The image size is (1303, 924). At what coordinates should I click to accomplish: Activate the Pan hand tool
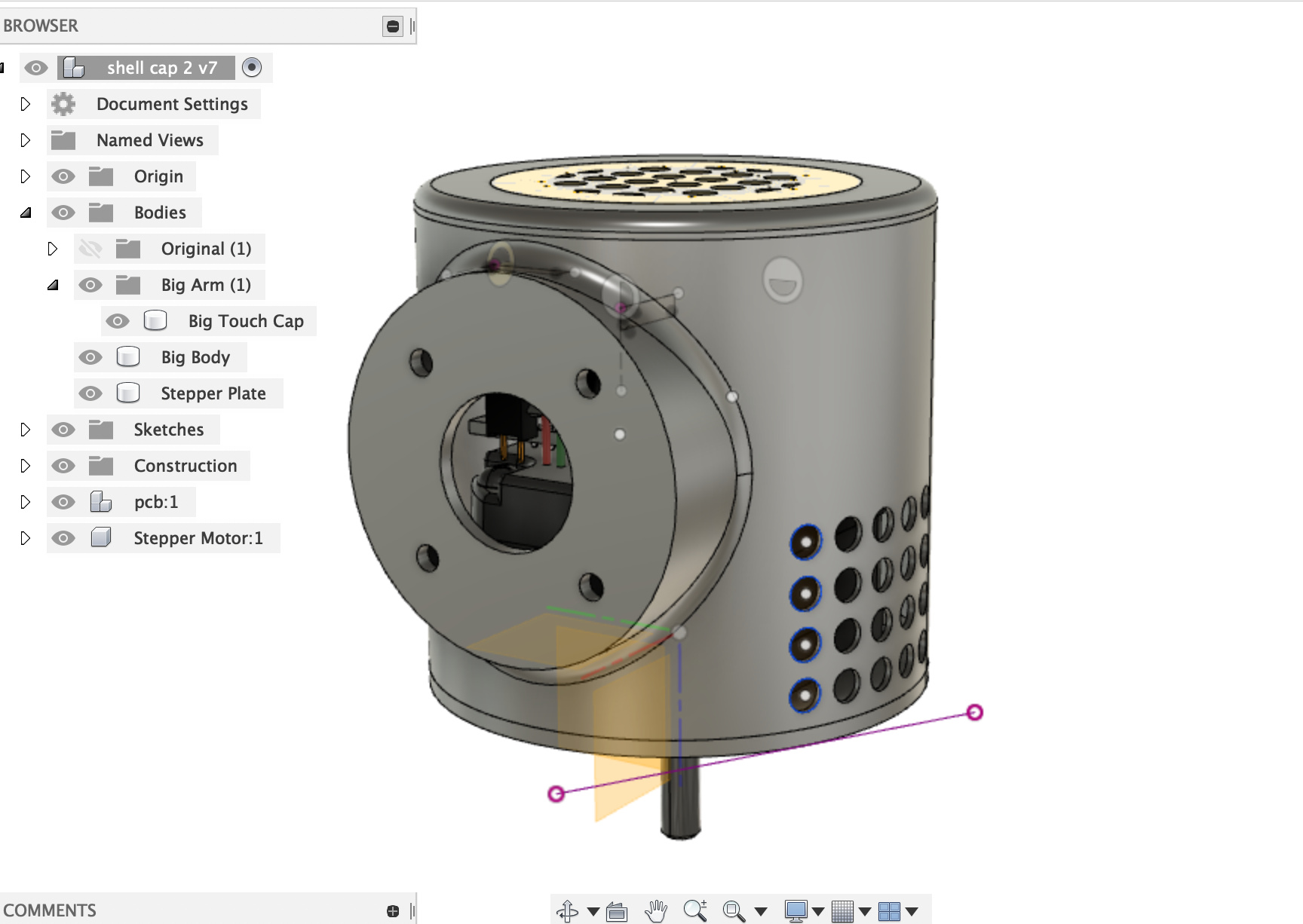pyautogui.click(x=656, y=911)
